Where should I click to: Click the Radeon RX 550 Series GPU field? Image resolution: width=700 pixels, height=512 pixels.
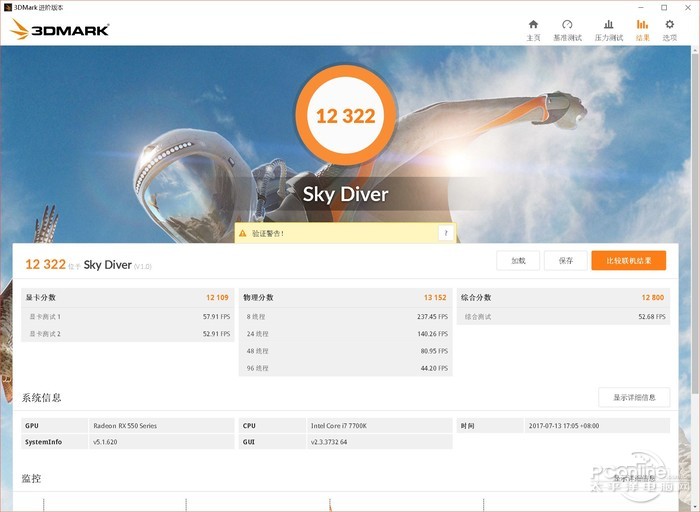(124, 426)
